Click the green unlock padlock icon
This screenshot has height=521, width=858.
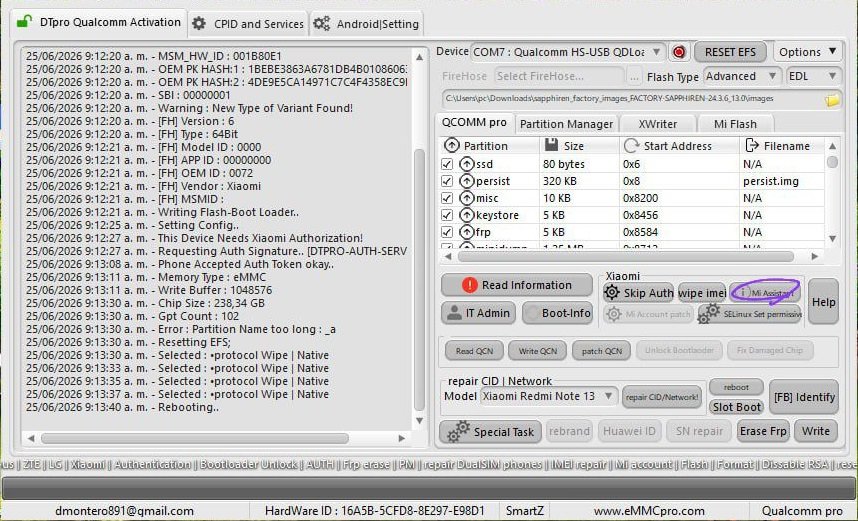point(24,22)
